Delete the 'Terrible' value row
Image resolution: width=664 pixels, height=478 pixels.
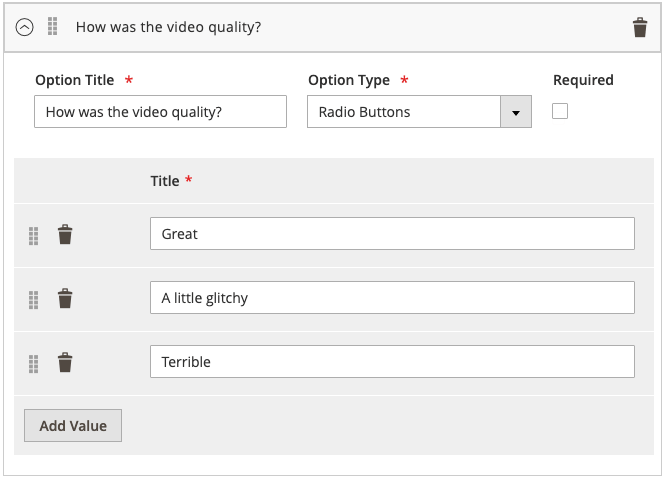click(65, 363)
